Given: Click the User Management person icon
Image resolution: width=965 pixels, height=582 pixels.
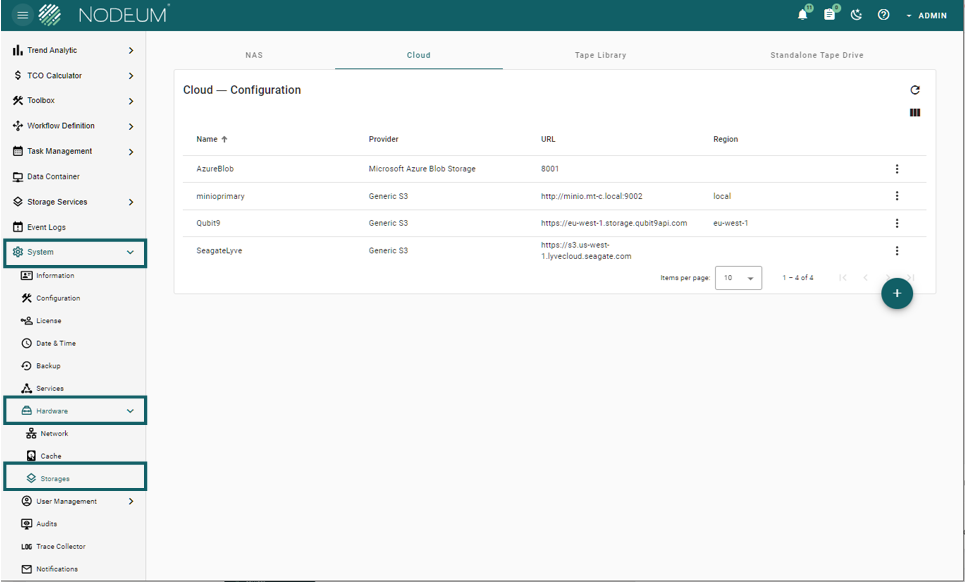Looking at the screenshot, I should coord(26,501).
